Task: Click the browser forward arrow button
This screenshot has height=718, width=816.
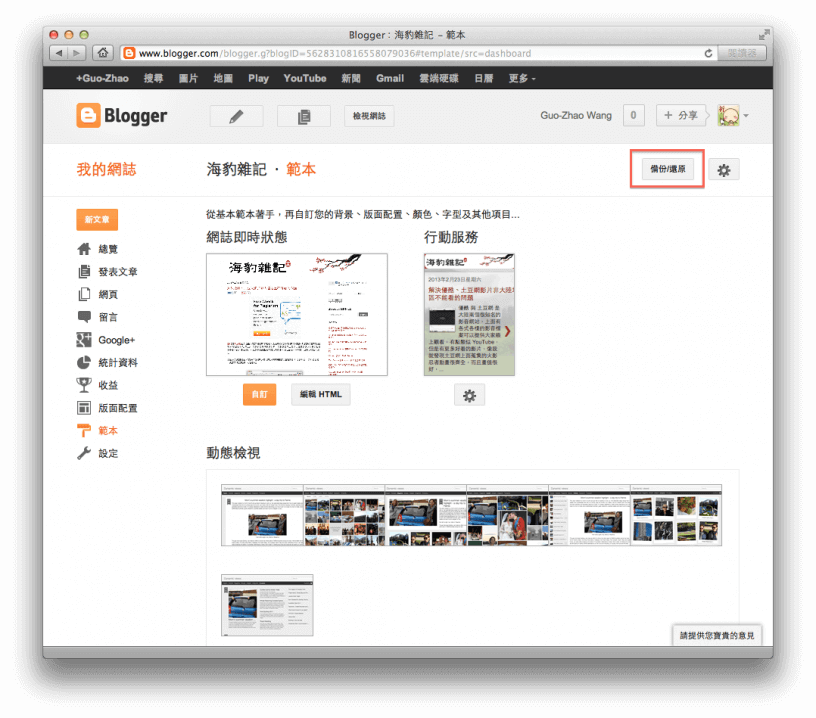Action: (x=77, y=53)
